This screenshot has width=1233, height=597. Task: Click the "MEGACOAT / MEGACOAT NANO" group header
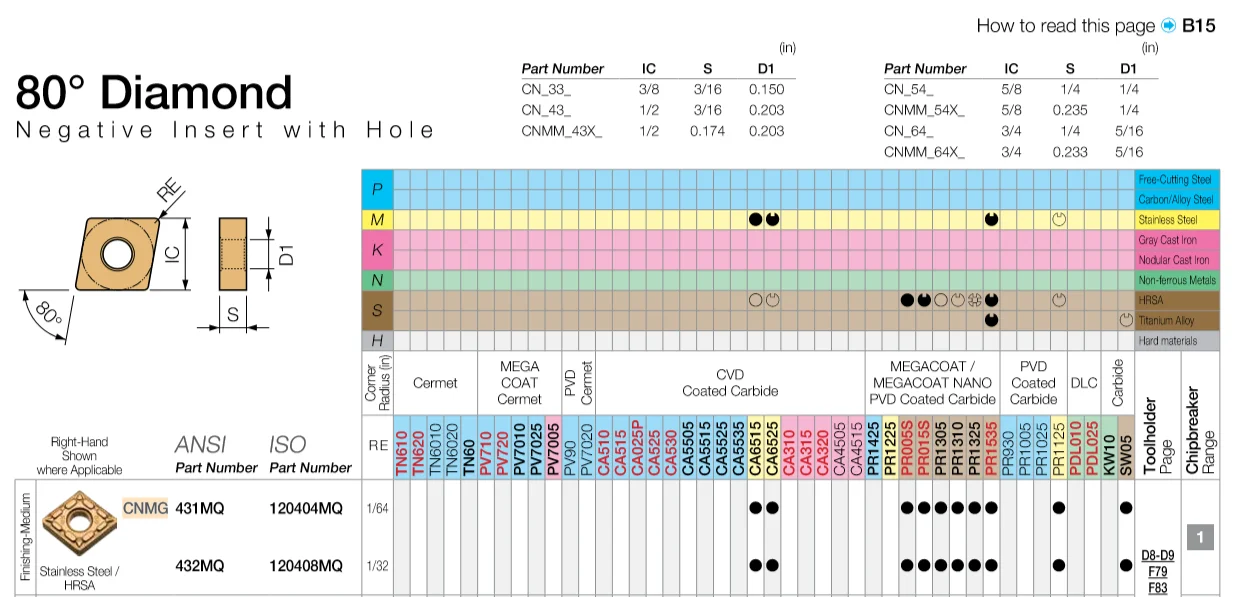[932, 383]
